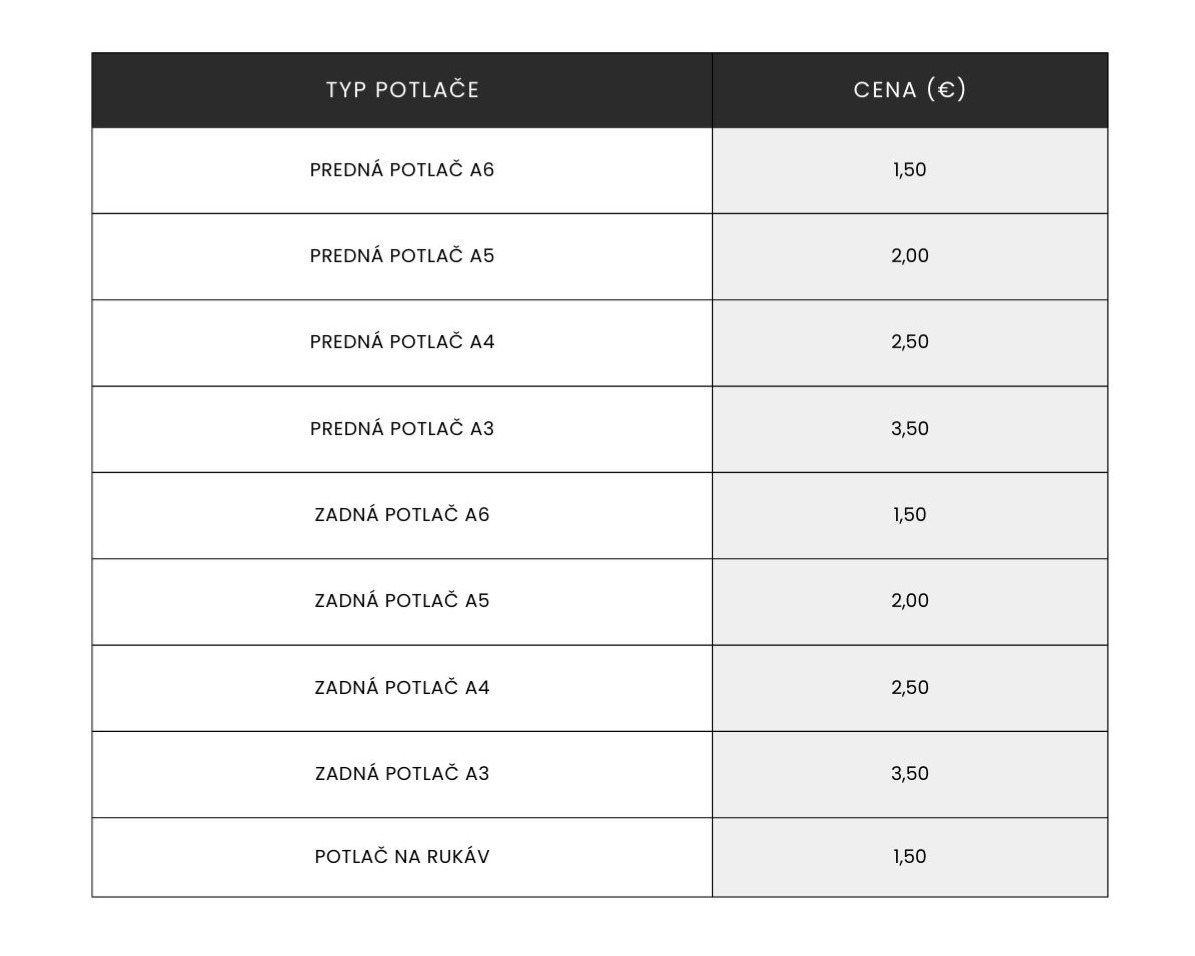Select the ZADNÁ POTLAČ A6 label cell
This screenshot has width=1195, height=956.
point(402,515)
